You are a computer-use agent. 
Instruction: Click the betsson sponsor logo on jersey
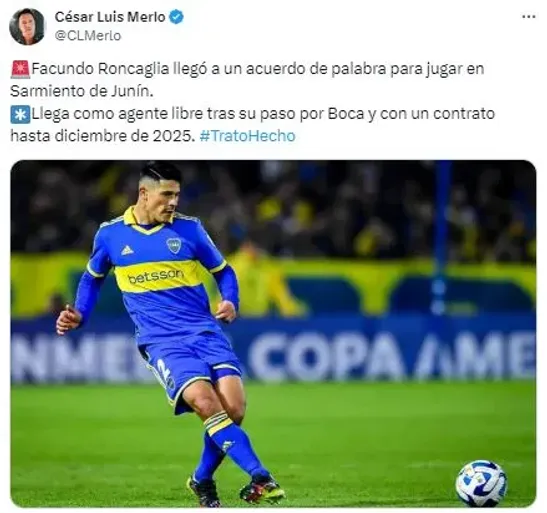[155, 276]
